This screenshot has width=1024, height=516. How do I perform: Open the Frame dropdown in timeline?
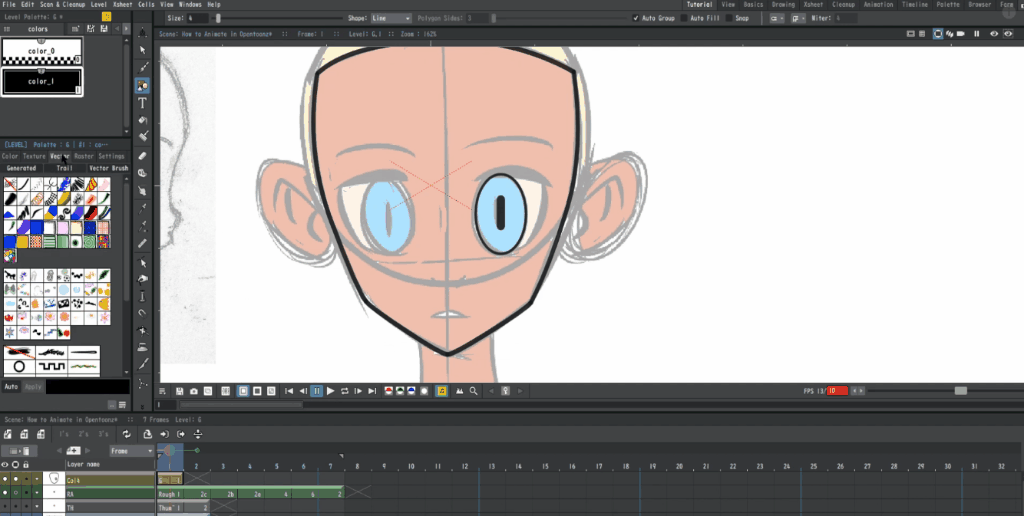(131, 451)
